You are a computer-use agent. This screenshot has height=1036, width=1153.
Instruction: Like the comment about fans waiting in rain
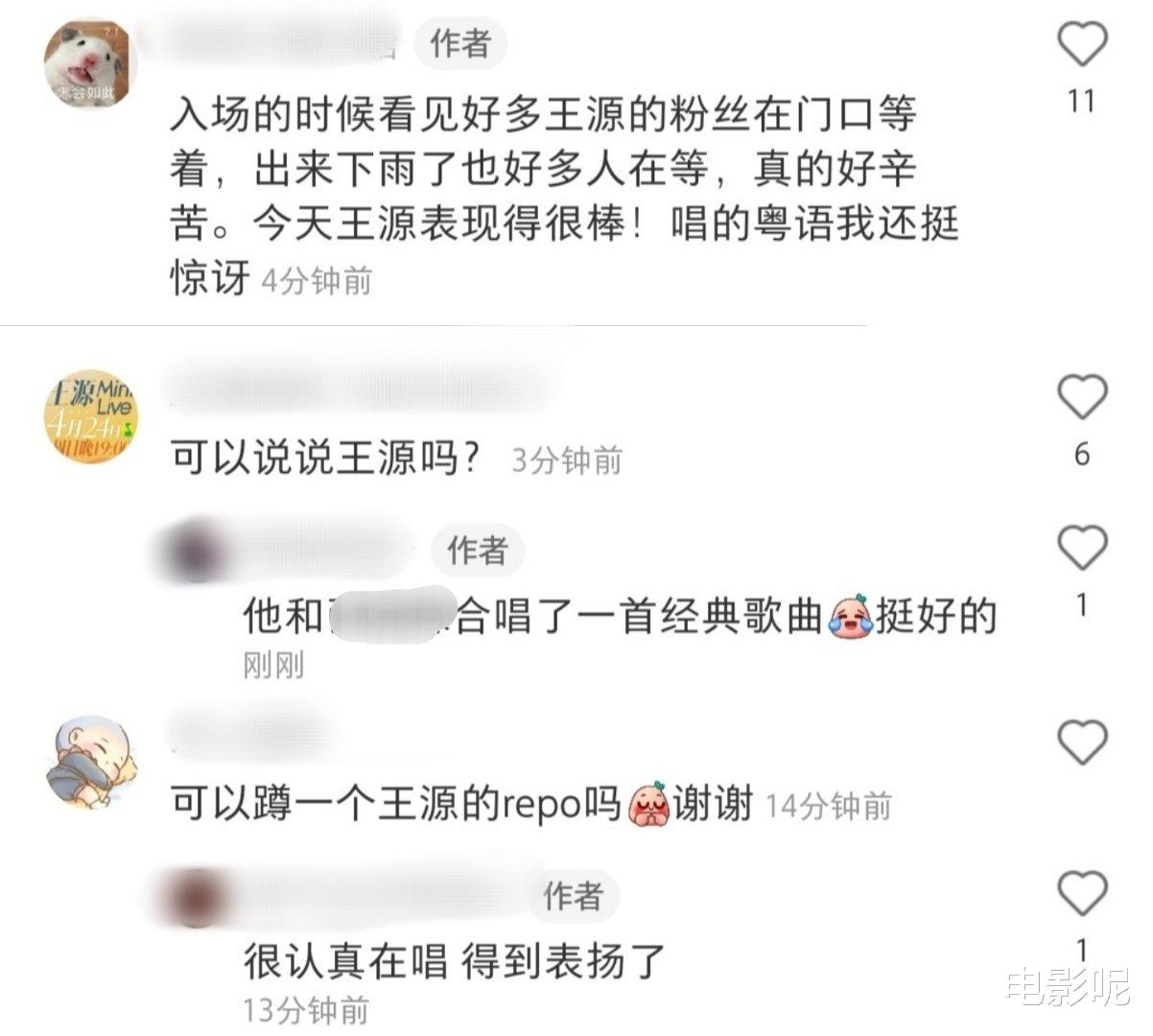1082,44
